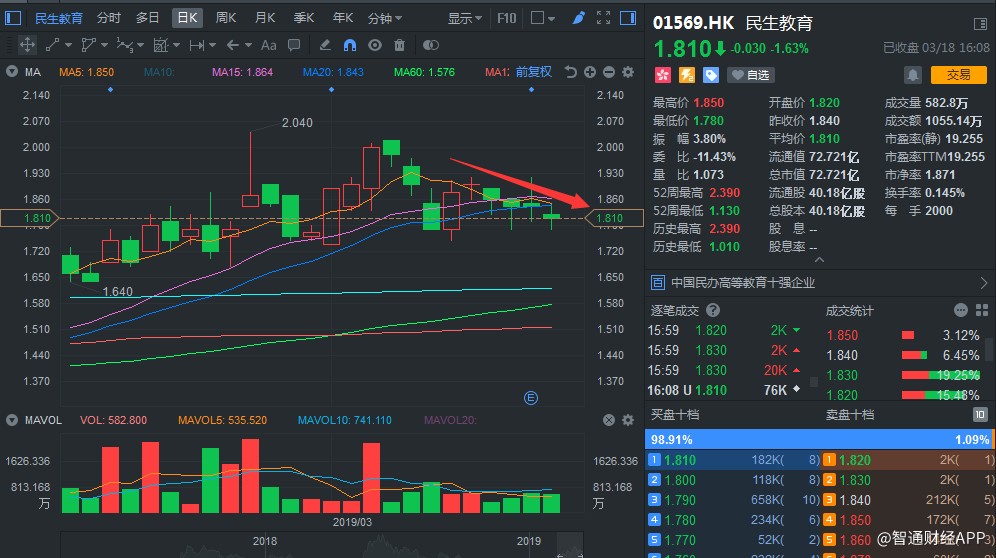Toggle the overlapping circles compare icon

[x=431, y=45]
